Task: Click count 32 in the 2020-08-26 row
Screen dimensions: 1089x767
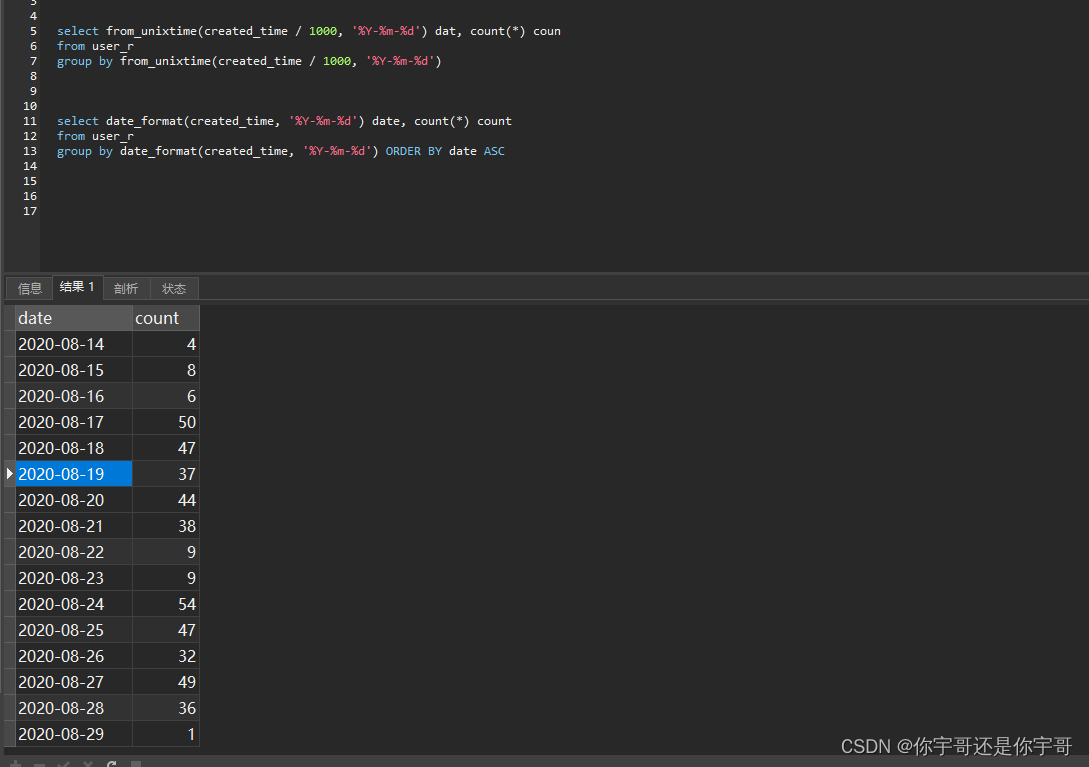Action: (166, 656)
